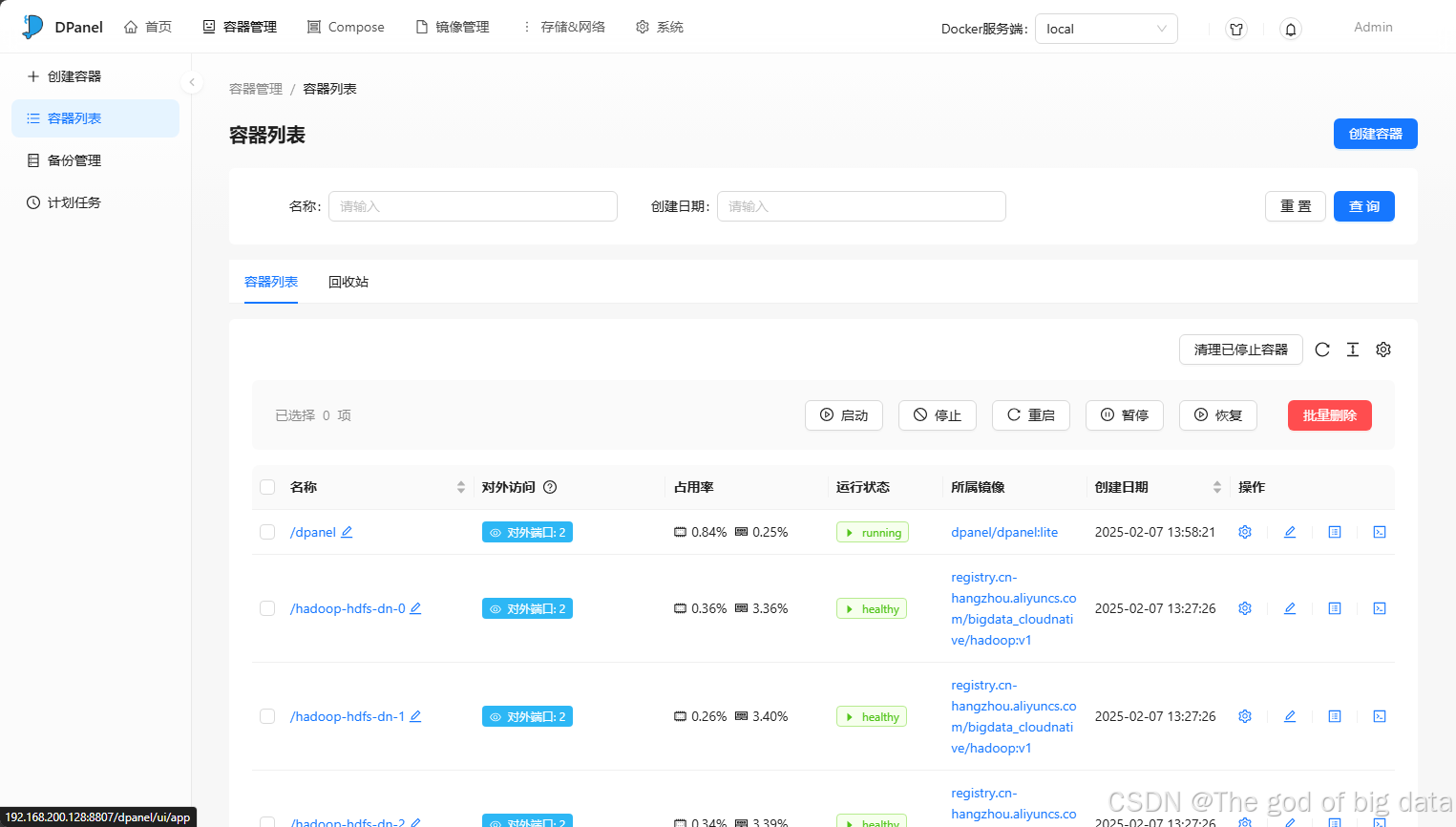Open terminal icon for /hadoop-hdfs-dn-1 row
This screenshot has height=827, width=1456.
pyautogui.click(x=1380, y=716)
